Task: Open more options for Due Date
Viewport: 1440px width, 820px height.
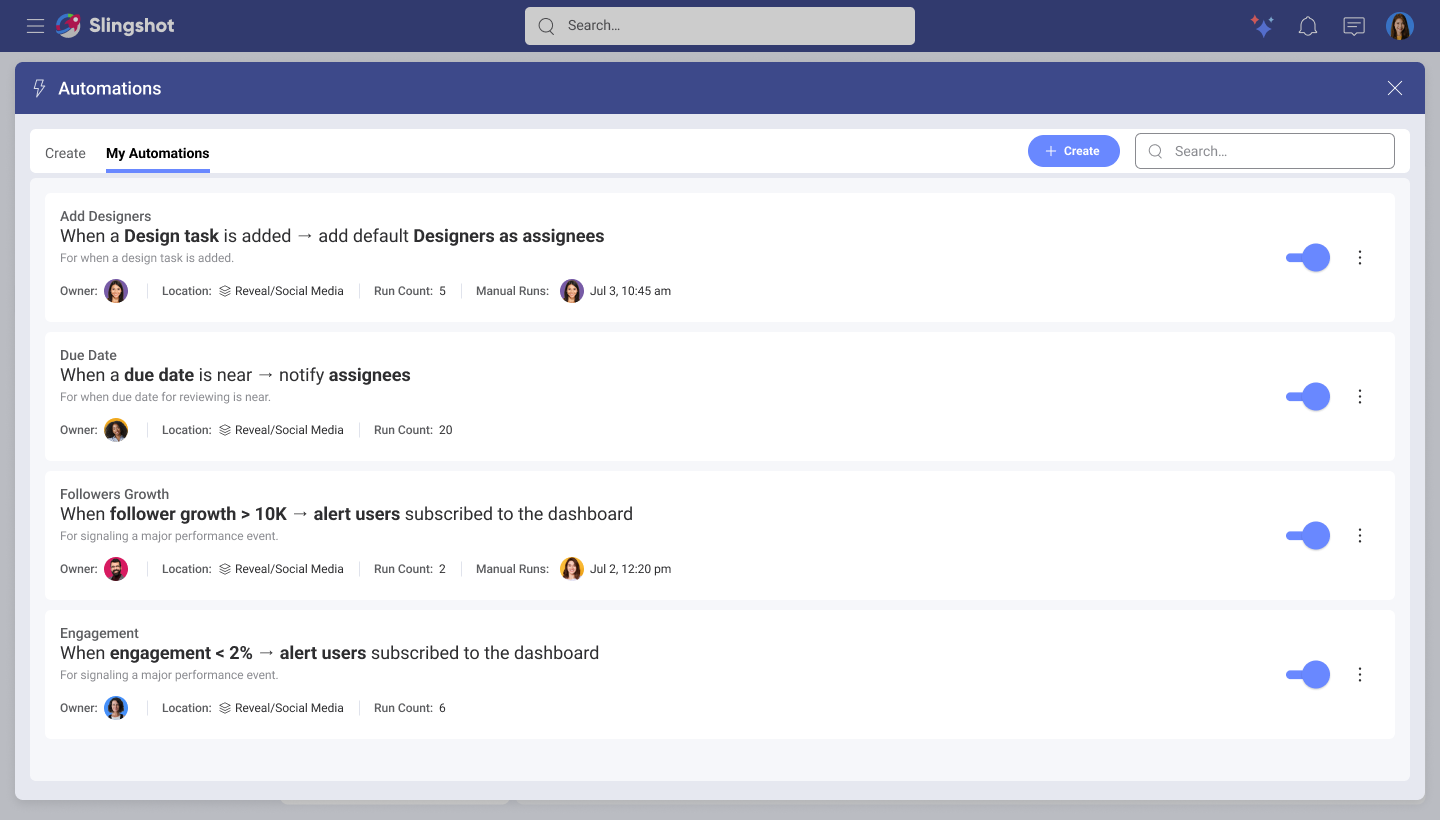Action: point(1360,396)
